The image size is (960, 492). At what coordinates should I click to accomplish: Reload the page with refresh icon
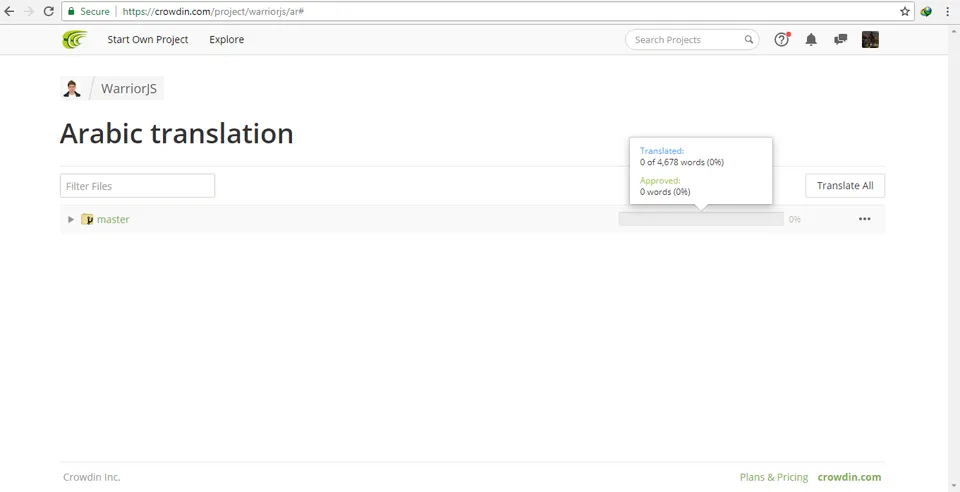[x=48, y=11]
